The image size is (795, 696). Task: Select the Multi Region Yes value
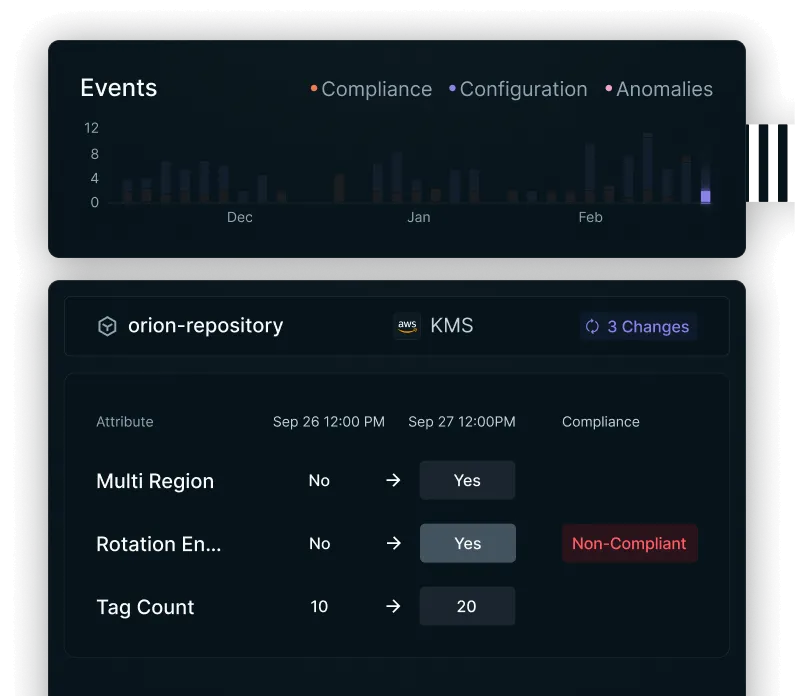coord(467,481)
